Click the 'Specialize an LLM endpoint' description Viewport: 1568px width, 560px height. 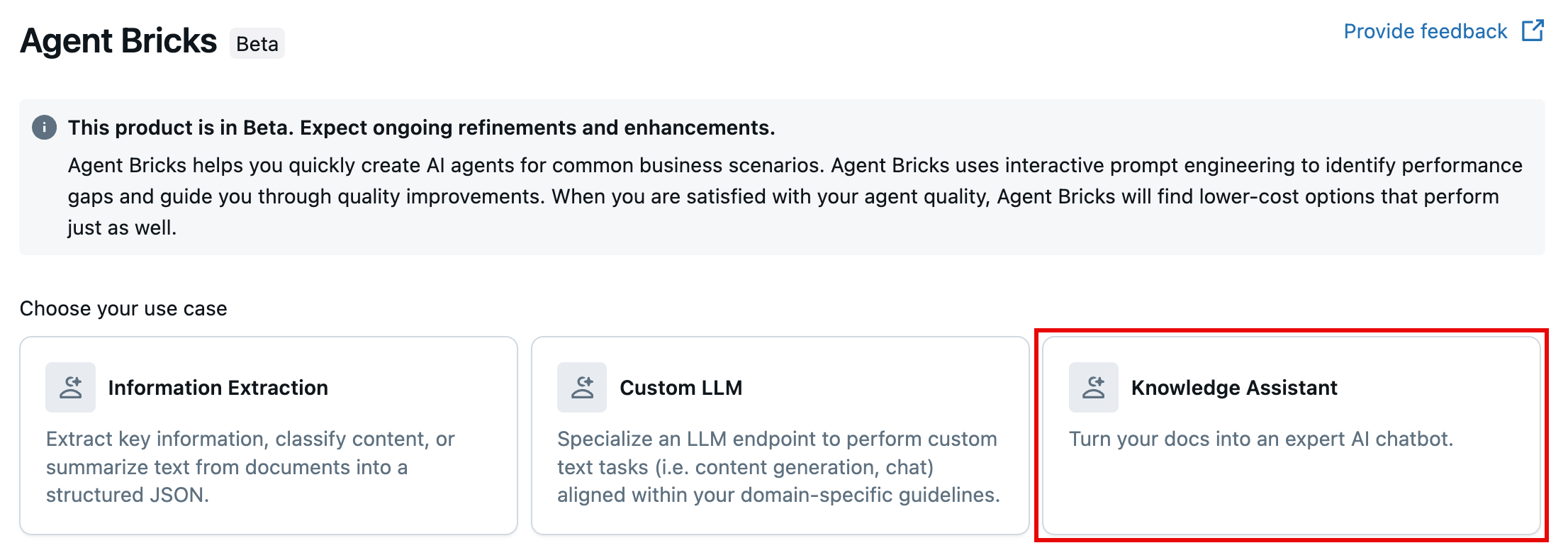tap(777, 439)
